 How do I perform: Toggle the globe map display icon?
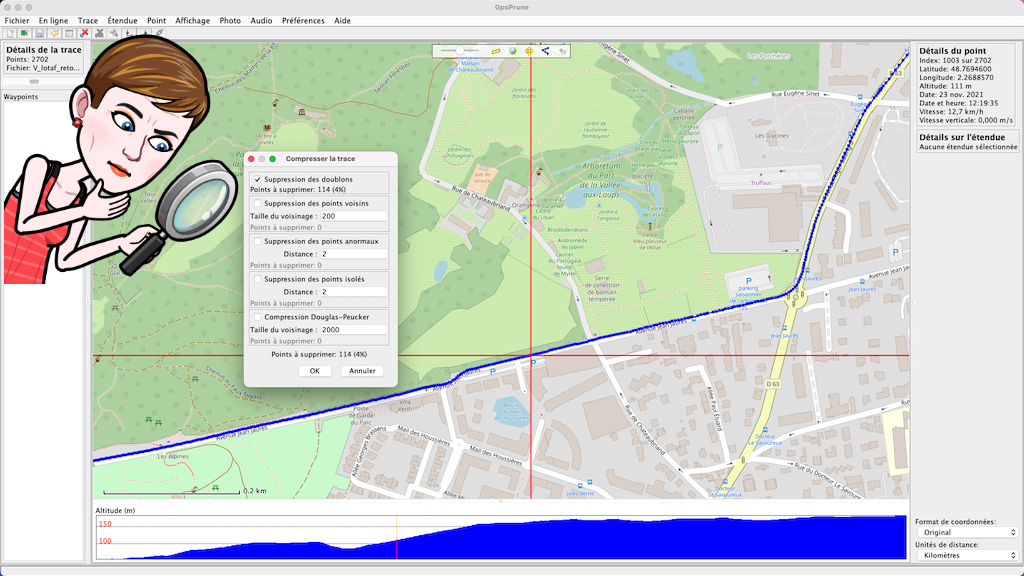click(513, 51)
